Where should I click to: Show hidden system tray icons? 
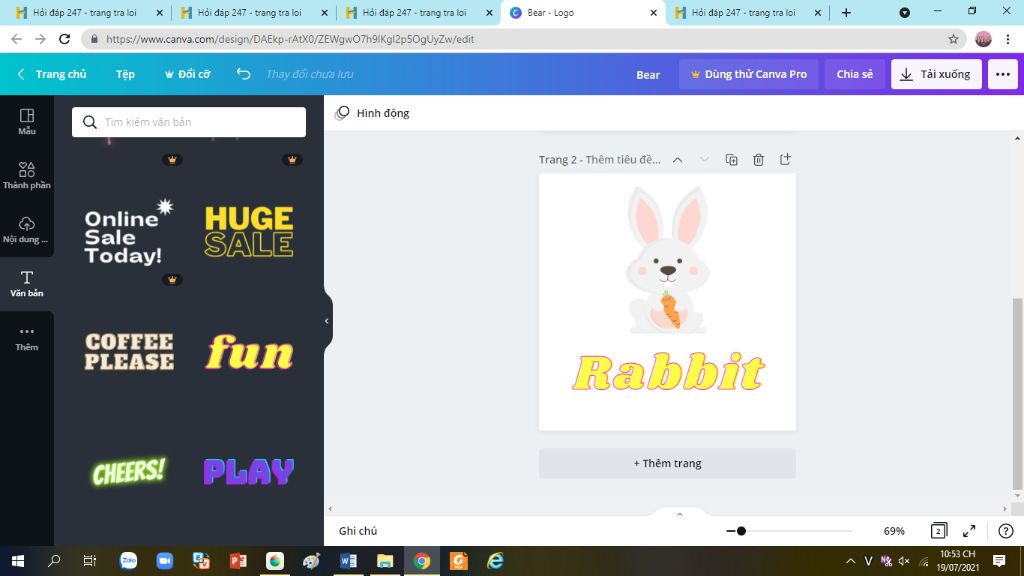click(850, 561)
